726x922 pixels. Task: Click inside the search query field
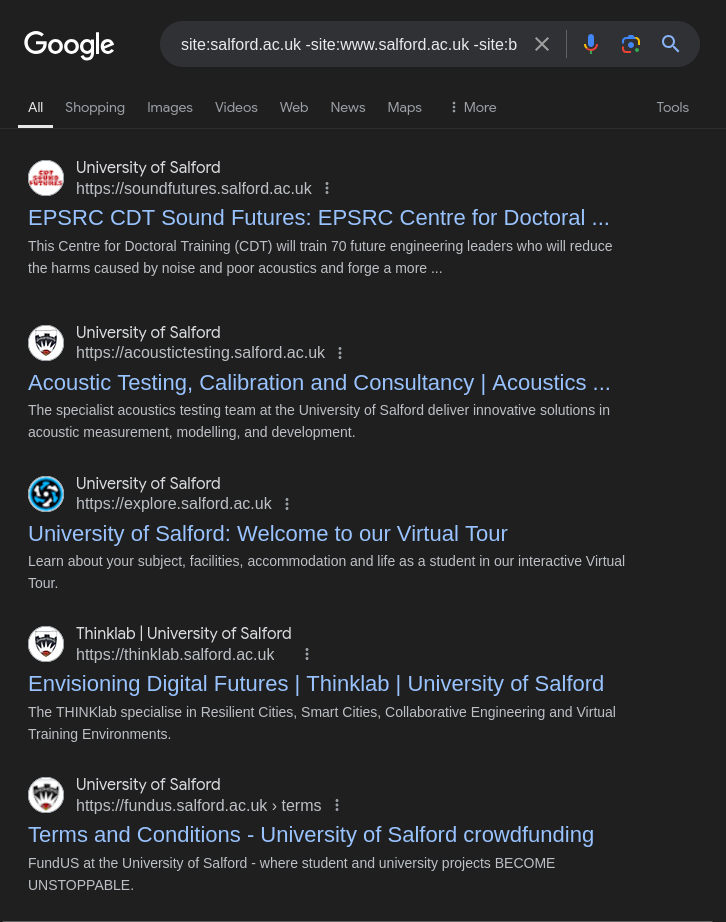(x=349, y=44)
